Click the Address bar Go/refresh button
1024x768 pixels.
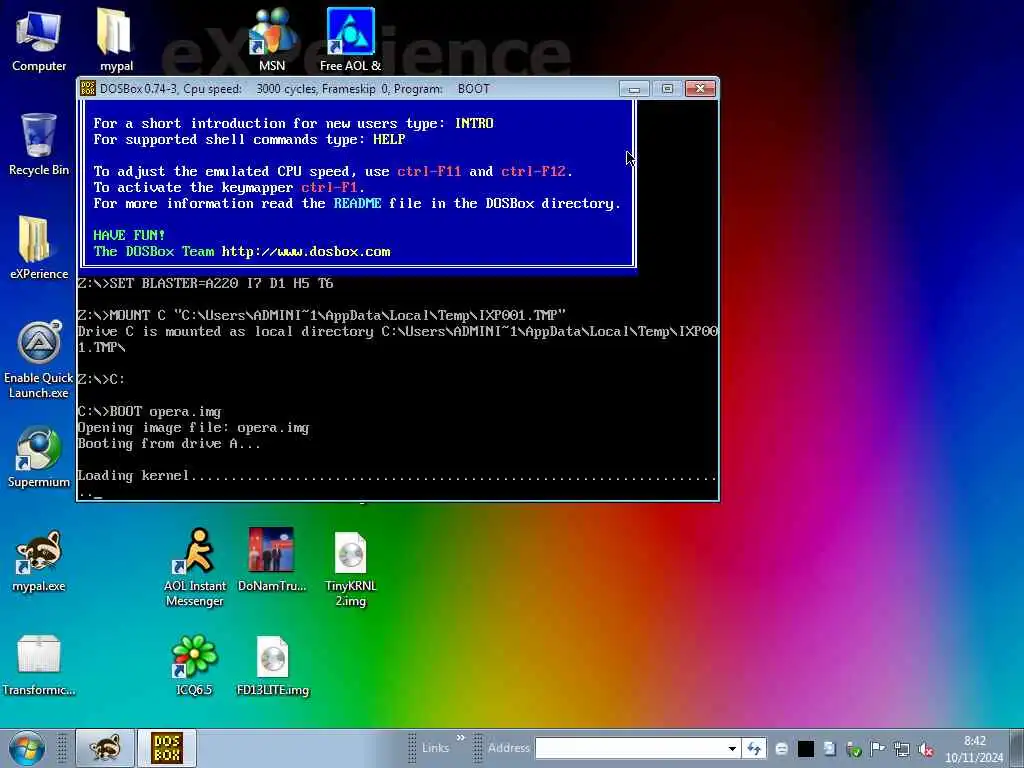754,748
